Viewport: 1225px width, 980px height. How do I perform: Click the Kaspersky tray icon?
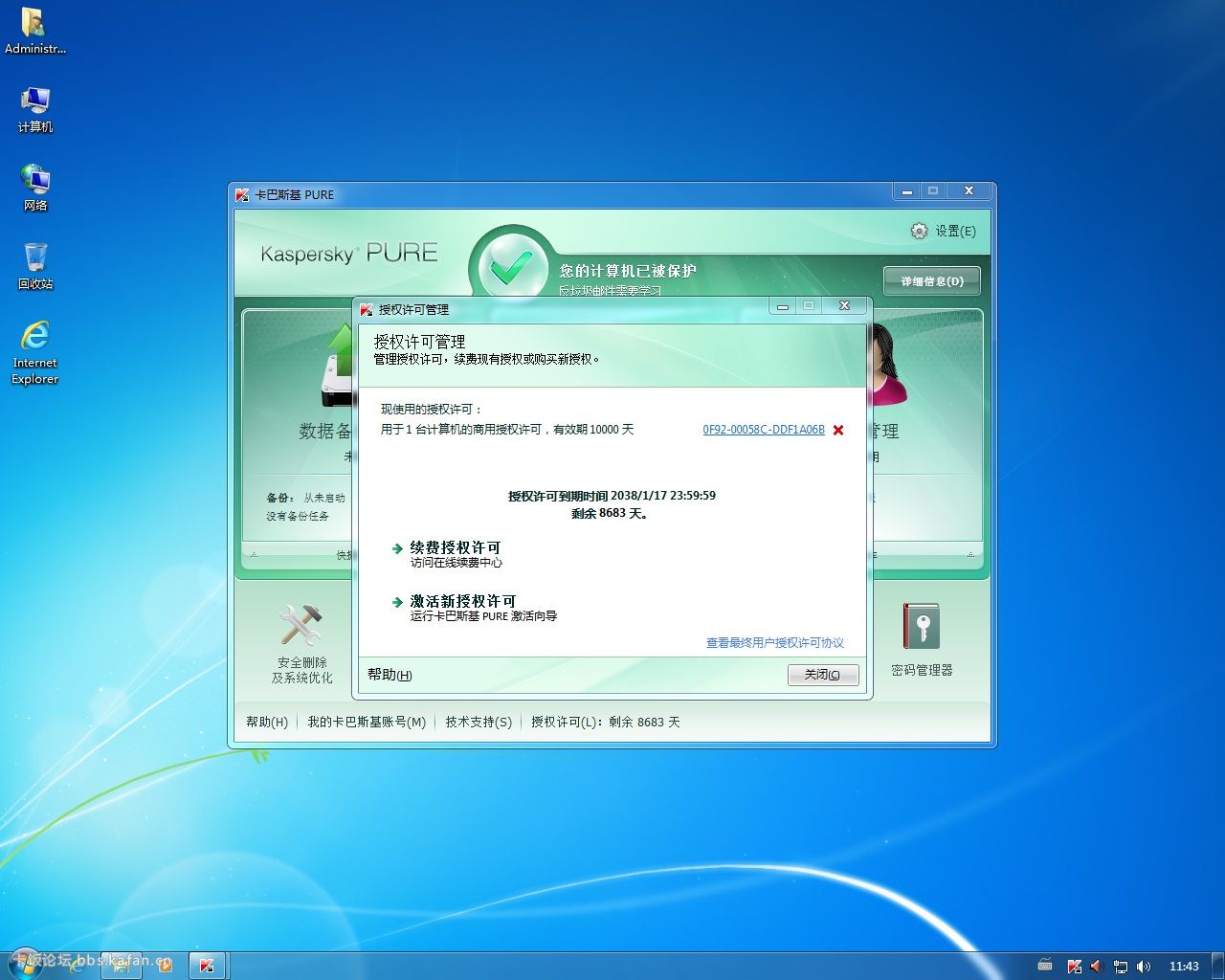tap(1075, 967)
